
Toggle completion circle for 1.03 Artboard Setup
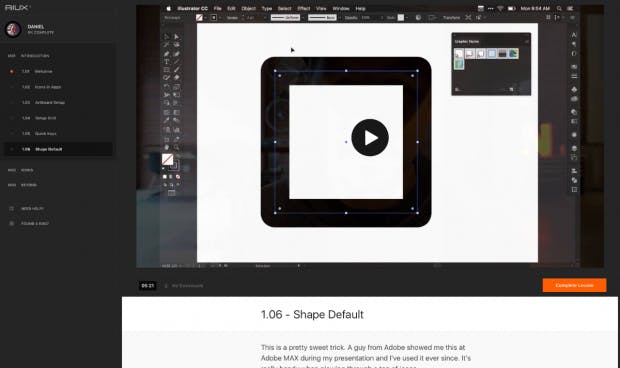(x=11, y=102)
